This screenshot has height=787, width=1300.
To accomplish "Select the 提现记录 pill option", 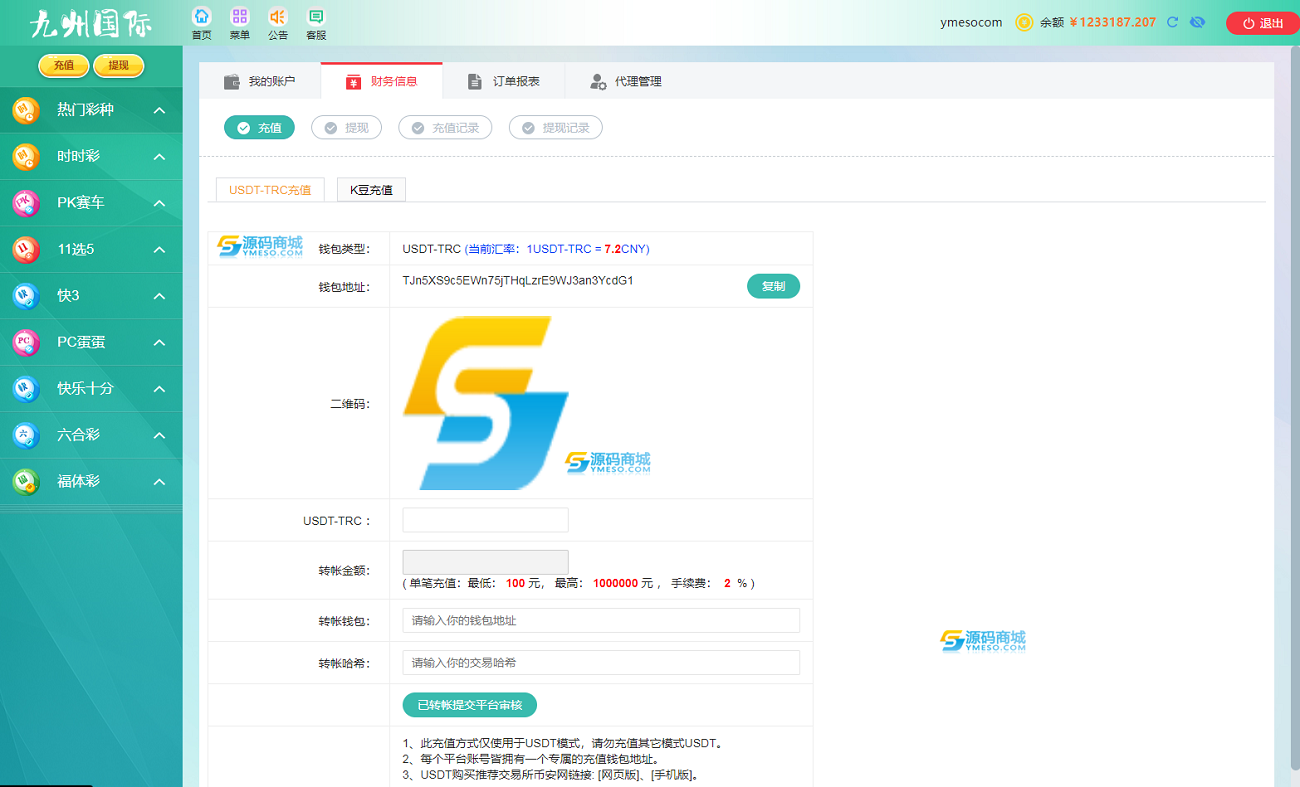I will 555,128.
